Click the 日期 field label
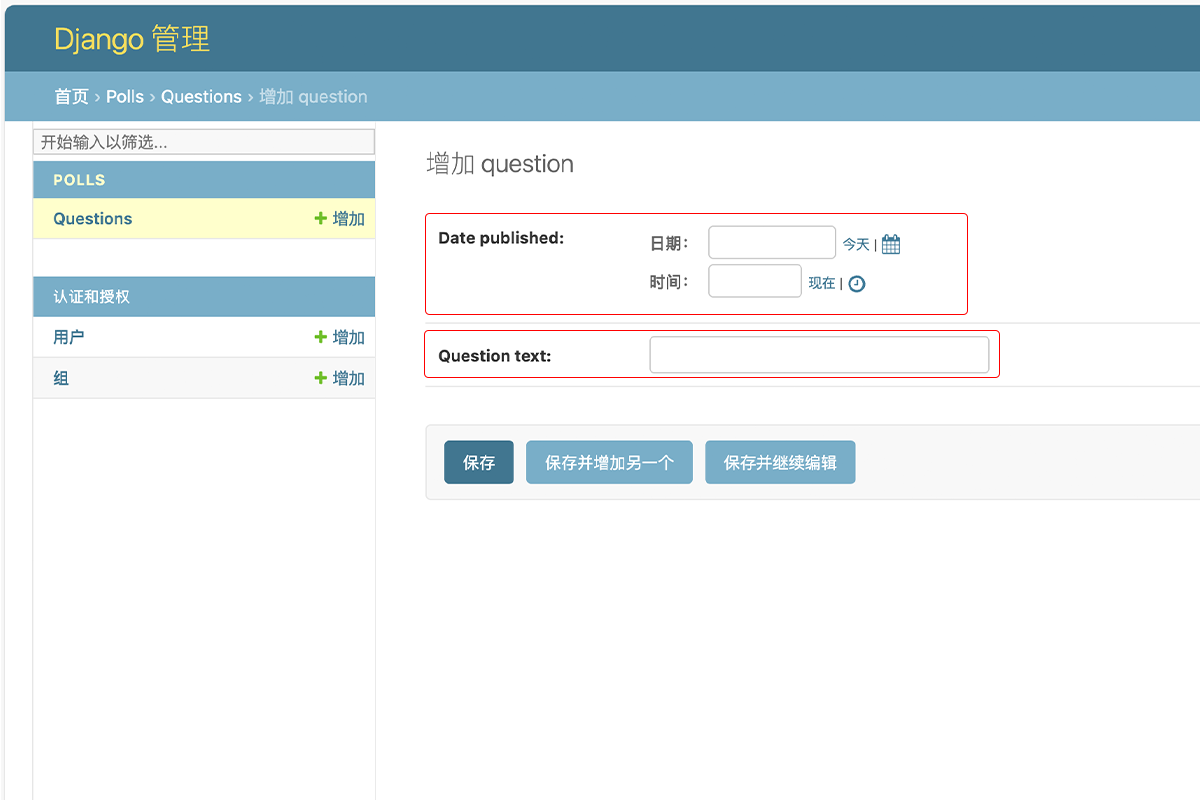 point(669,243)
